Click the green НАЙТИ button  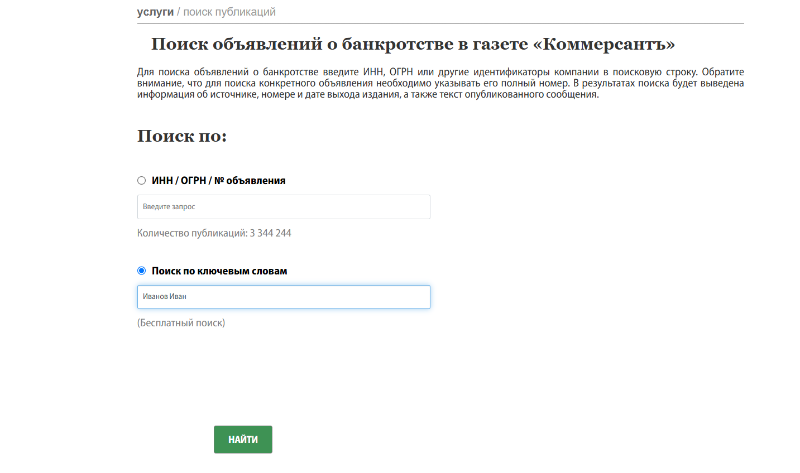tap(243, 439)
